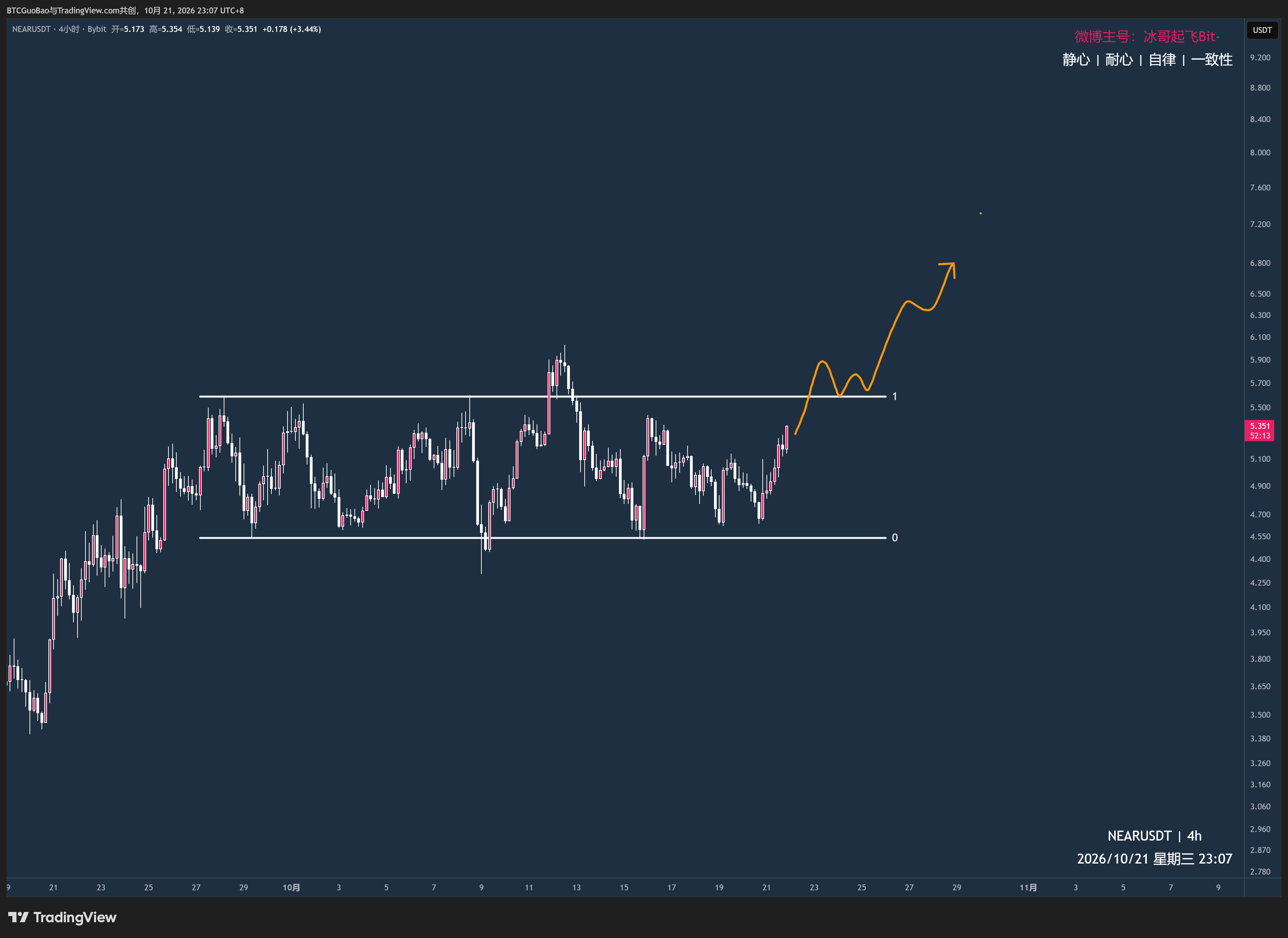Image resolution: width=1288 pixels, height=938 pixels.
Task: Click the 微博主号：冰哥起飞Bit- annotation text
Action: (1147, 36)
